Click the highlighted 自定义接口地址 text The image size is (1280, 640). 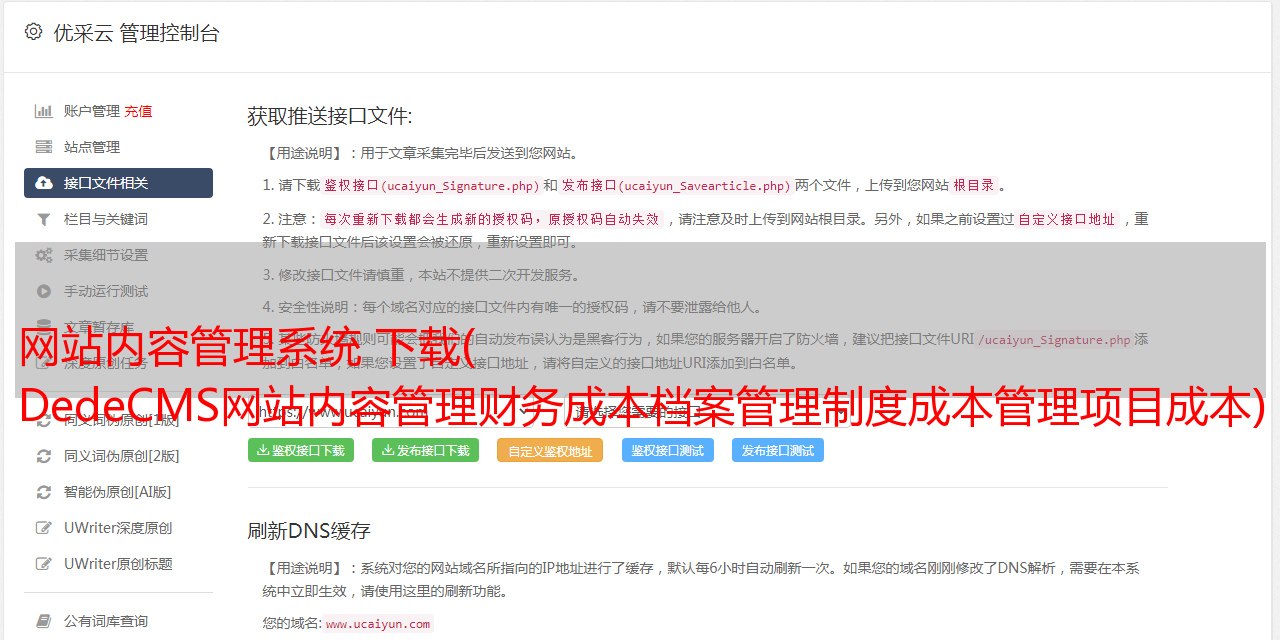point(1067,219)
